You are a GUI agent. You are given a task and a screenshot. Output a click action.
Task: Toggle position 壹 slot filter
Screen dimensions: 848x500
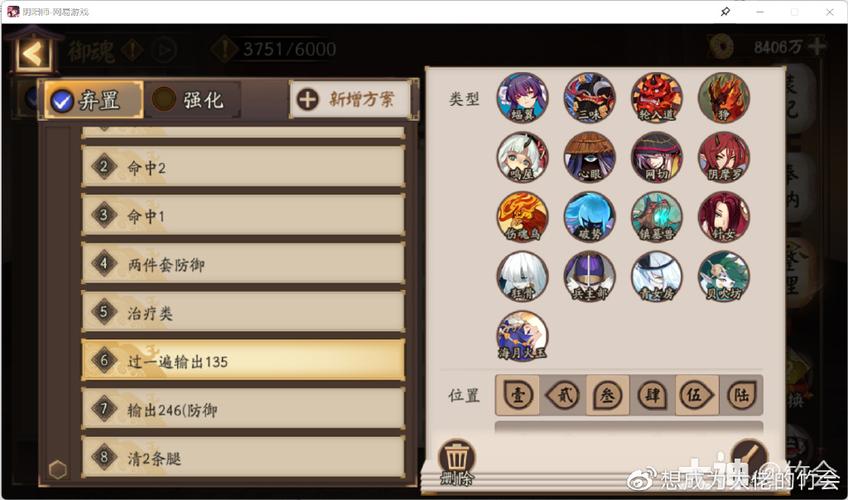[x=518, y=395]
